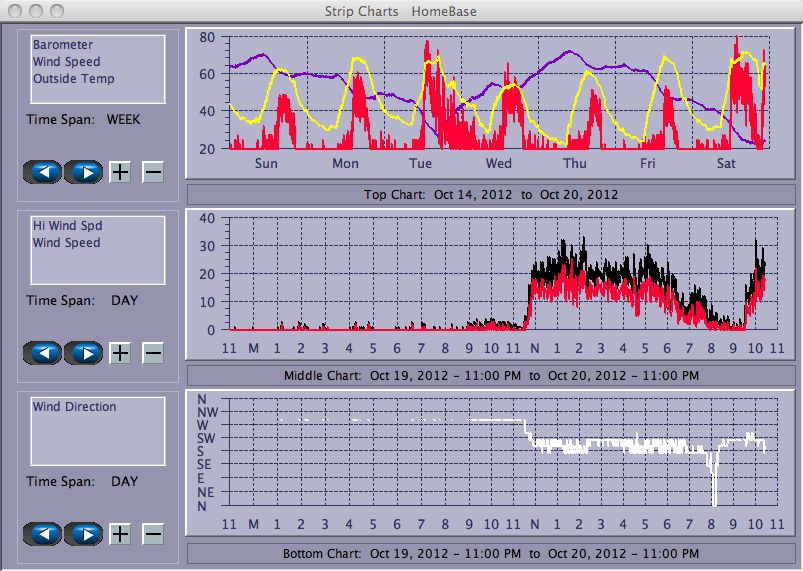The height and width of the screenshot is (571, 803).
Task: Select Outside Temp in the top list
Action: tap(73, 79)
